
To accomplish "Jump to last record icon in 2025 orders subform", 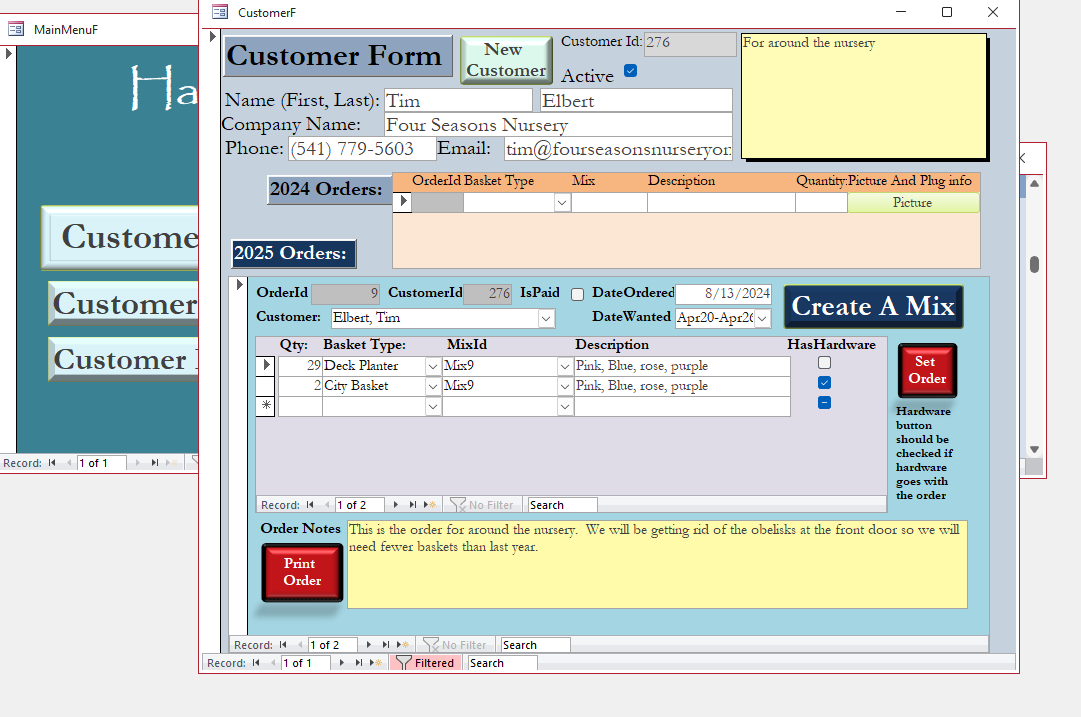I will tap(385, 644).
